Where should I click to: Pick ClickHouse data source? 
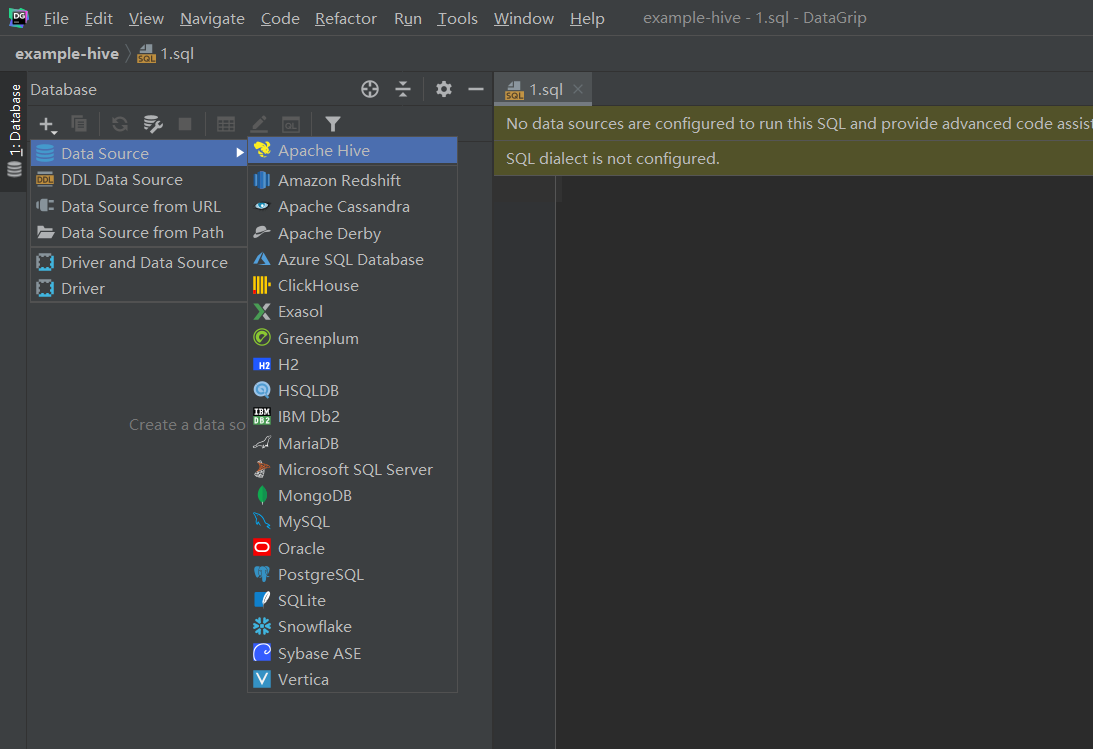(x=353, y=286)
